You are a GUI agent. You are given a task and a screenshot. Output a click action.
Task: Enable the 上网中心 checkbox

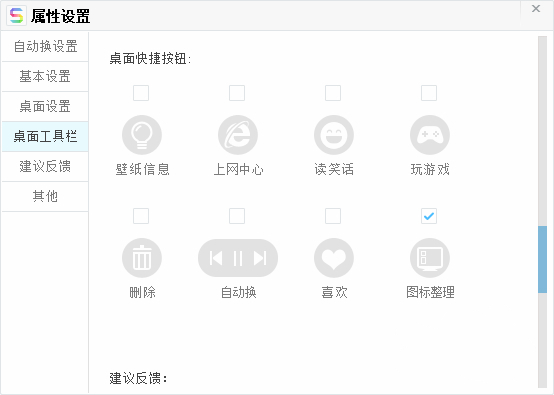pyautogui.click(x=237, y=93)
